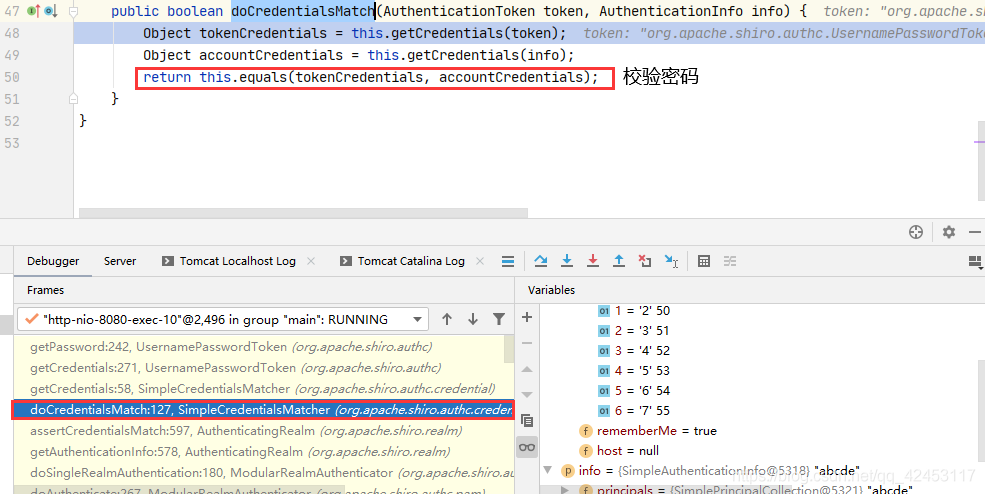Toggle the frames filter funnel icon

[x=499, y=319]
